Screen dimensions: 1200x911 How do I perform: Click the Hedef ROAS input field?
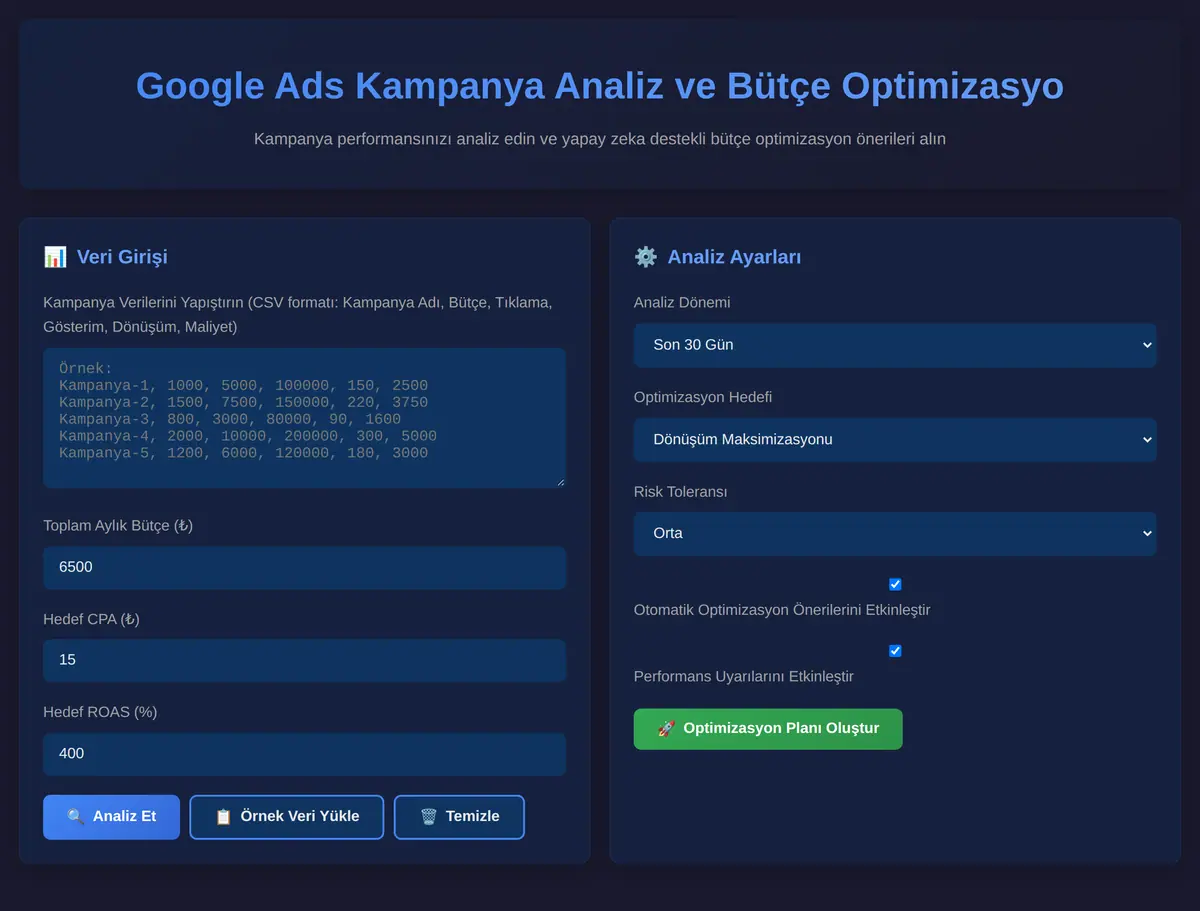(305, 754)
